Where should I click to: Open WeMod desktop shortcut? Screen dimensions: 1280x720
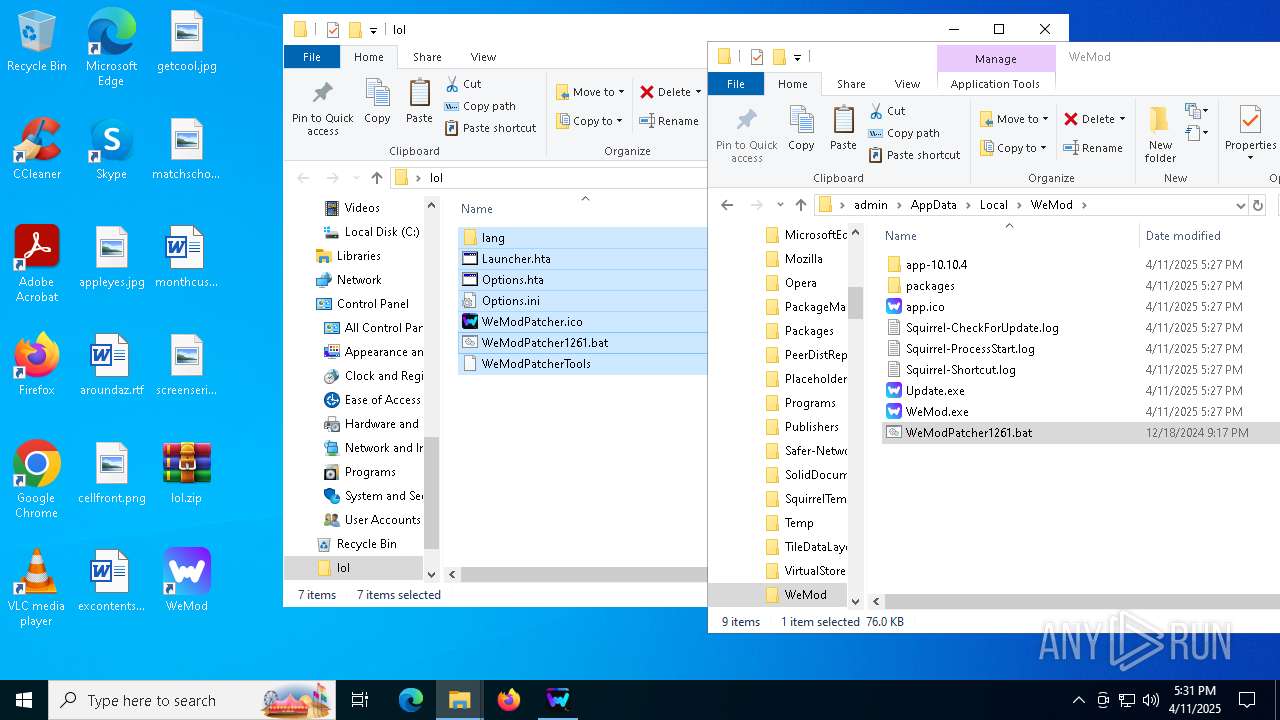(x=187, y=580)
